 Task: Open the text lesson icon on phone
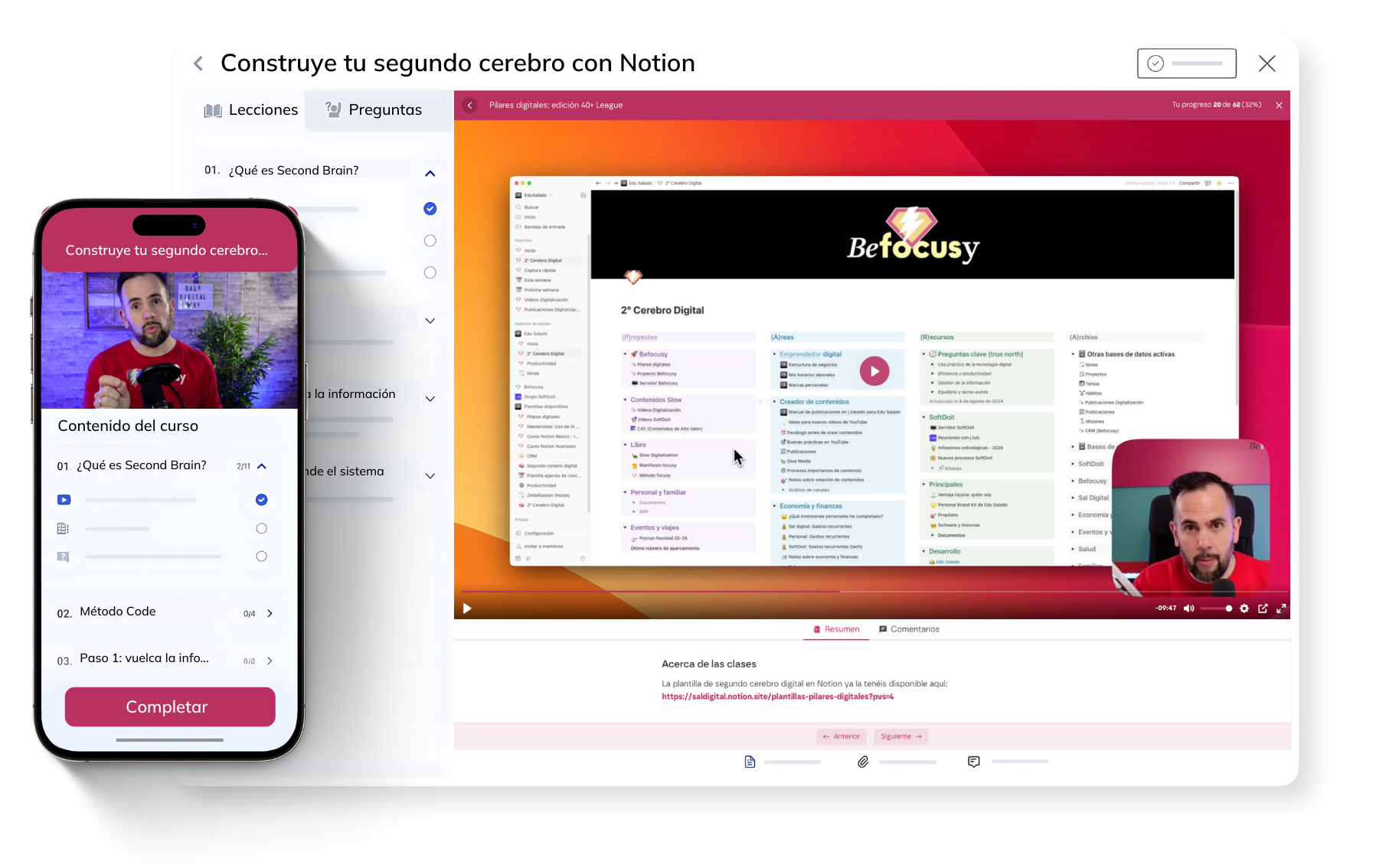tap(63, 528)
